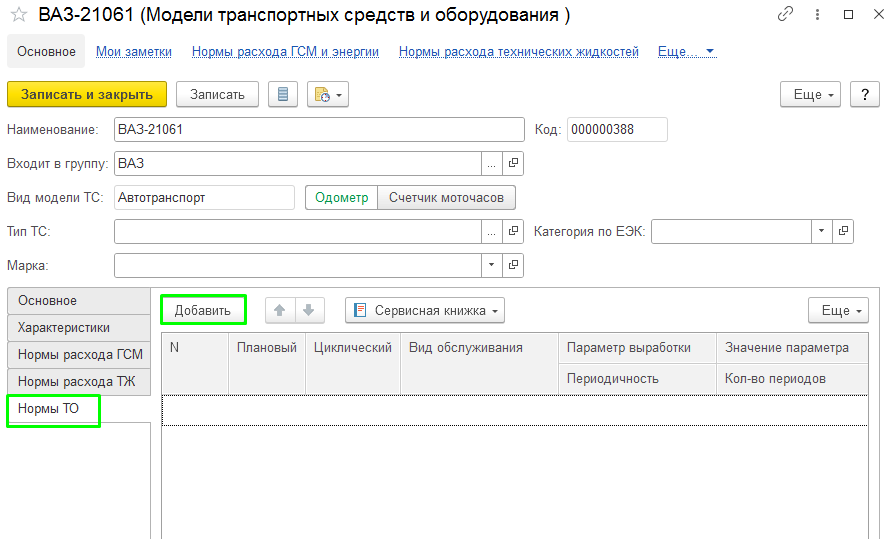Click the Записать button

217,94
